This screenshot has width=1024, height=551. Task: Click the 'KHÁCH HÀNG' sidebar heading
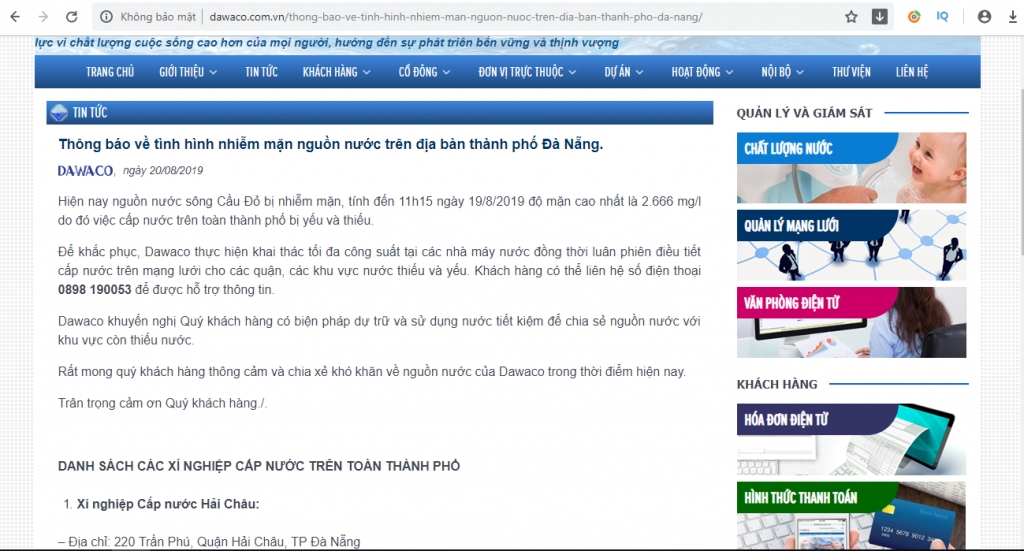[777, 385]
